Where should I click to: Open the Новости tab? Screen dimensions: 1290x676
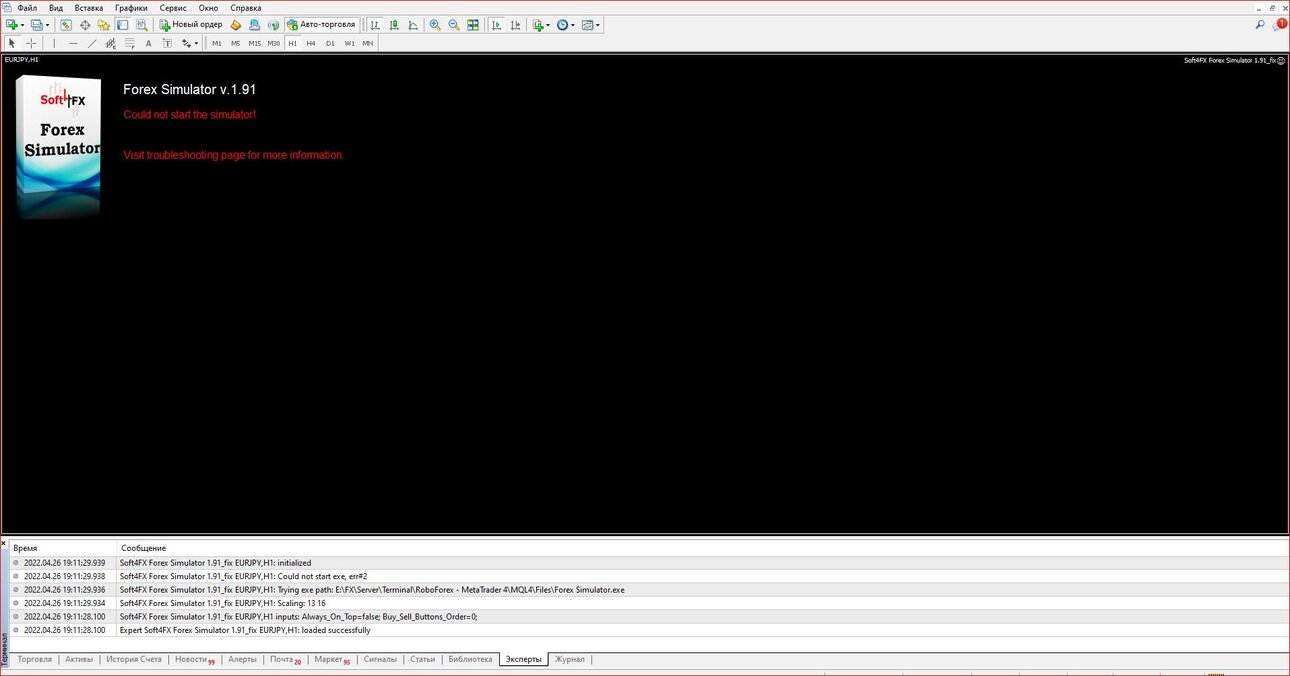tap(195, 659)
